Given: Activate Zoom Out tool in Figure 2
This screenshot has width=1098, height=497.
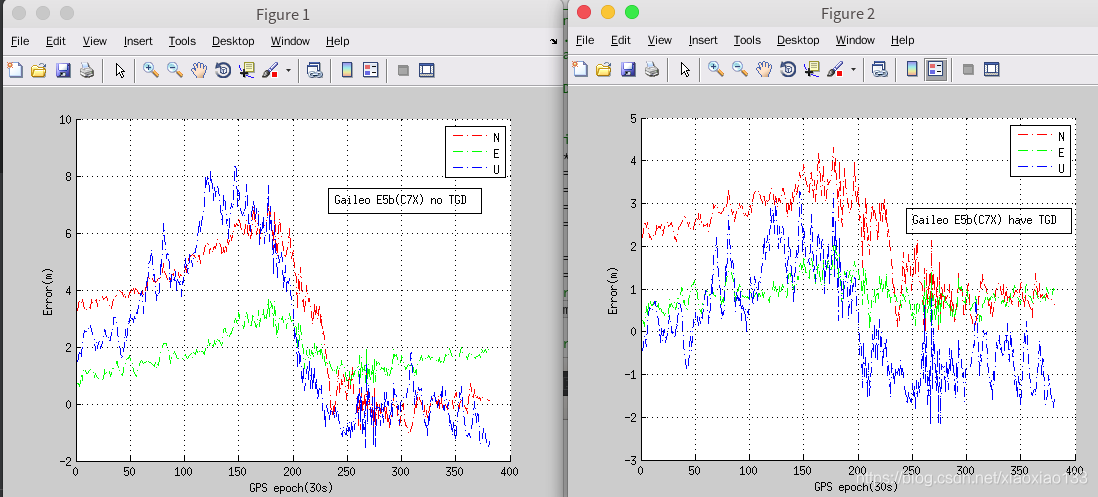Looking at the screenshot, I should click(x=740, y=69).
